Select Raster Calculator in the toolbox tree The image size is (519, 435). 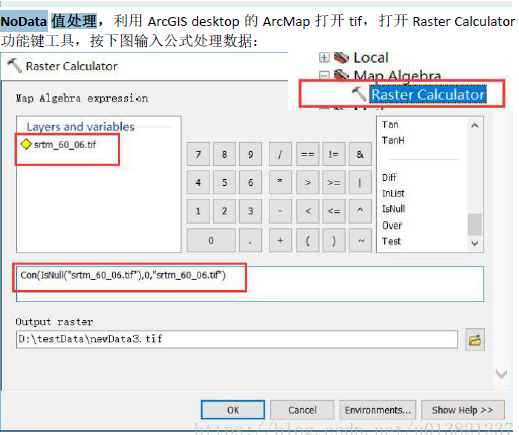[x=428, y=94]
